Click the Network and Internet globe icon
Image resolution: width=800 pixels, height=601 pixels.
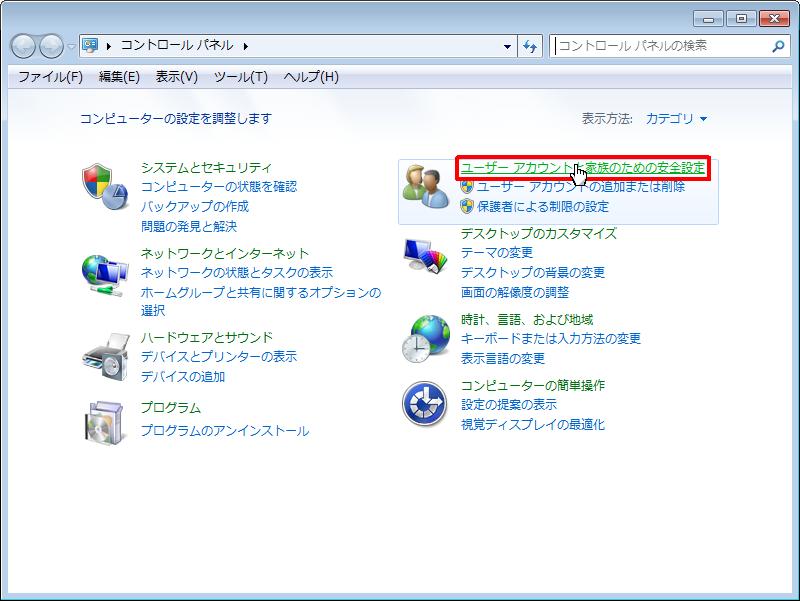pos(105,272)
